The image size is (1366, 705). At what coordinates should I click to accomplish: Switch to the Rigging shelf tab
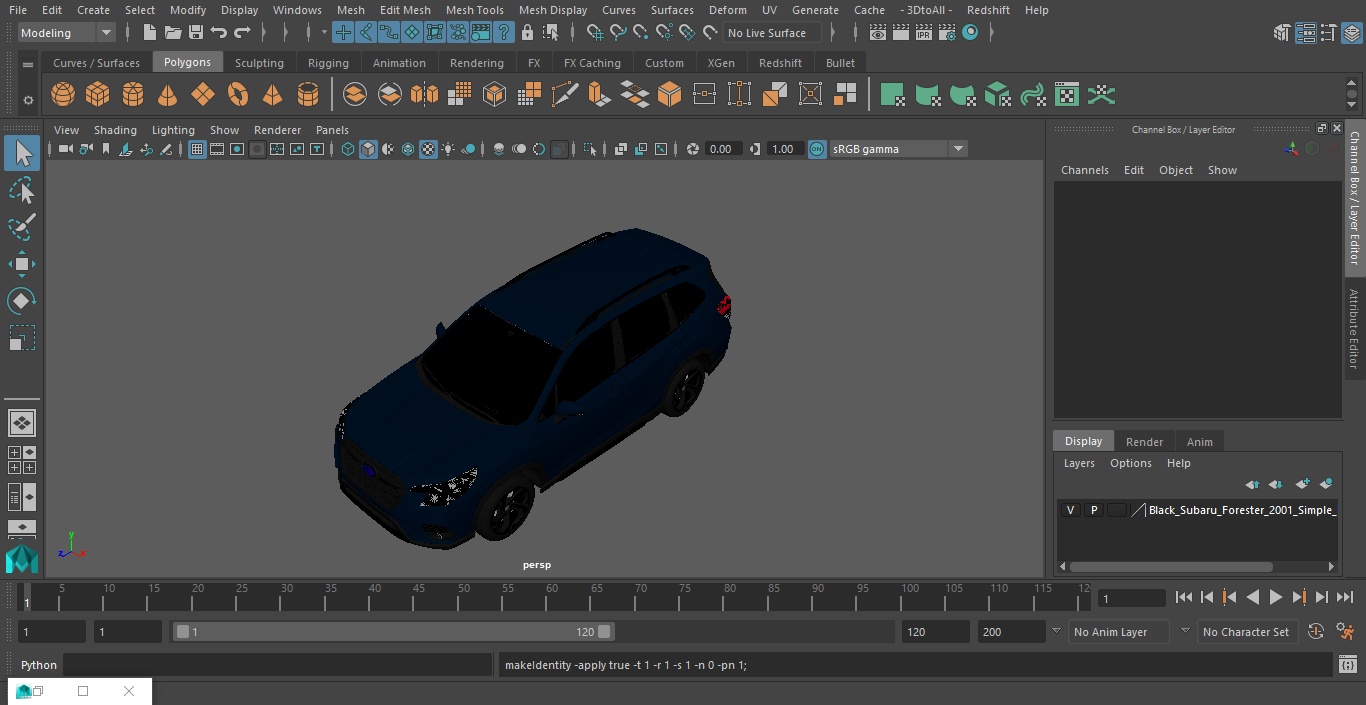(328, 63)
